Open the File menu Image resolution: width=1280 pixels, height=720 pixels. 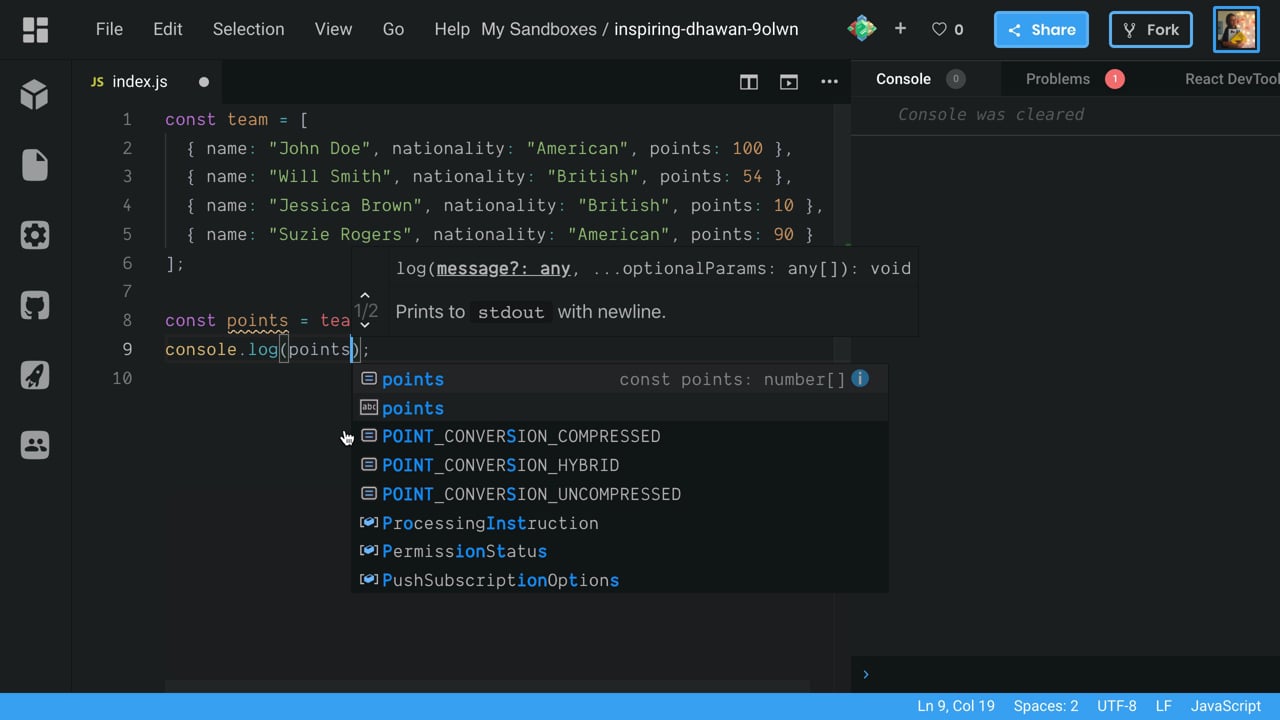(x=109, y=29)
